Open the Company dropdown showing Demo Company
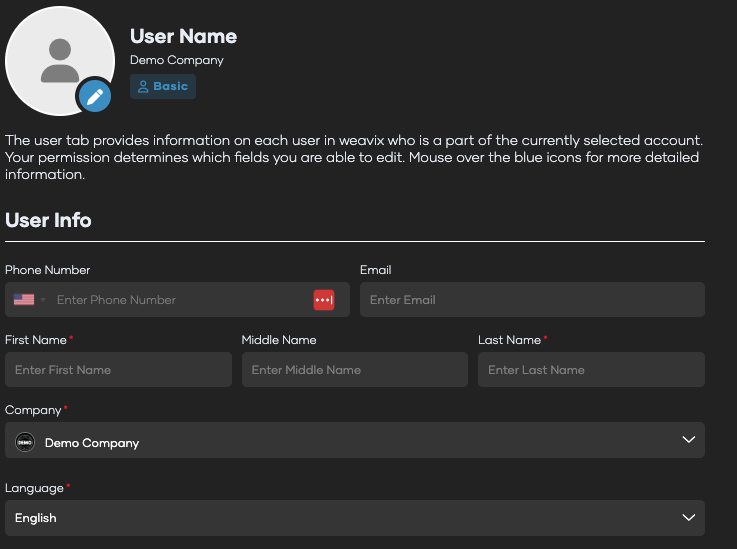Image resolution: width=737 pixels, height=549 pixels. (x=354, y=440)
